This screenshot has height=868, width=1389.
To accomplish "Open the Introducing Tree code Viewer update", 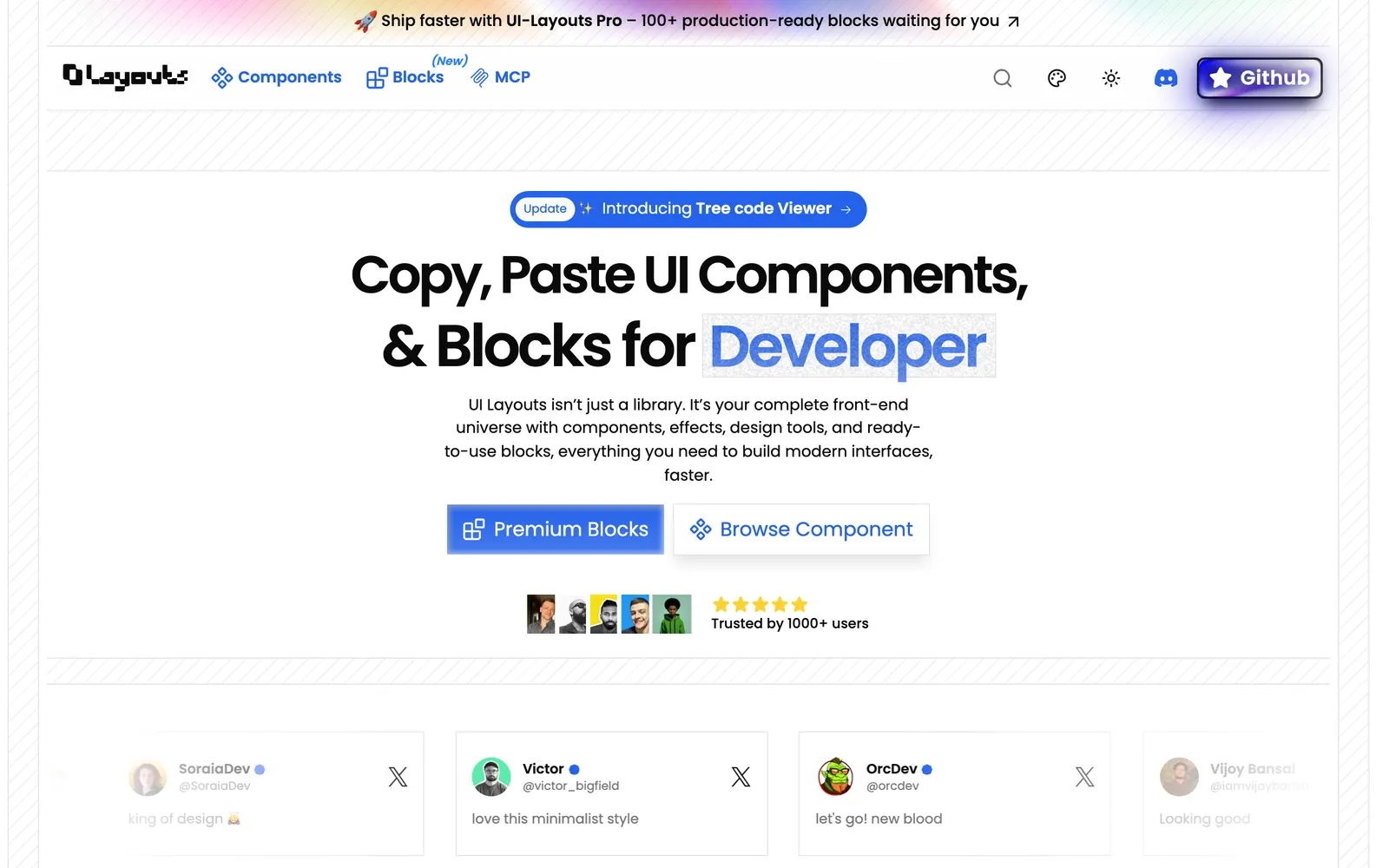I will click(x=688, y=209).
